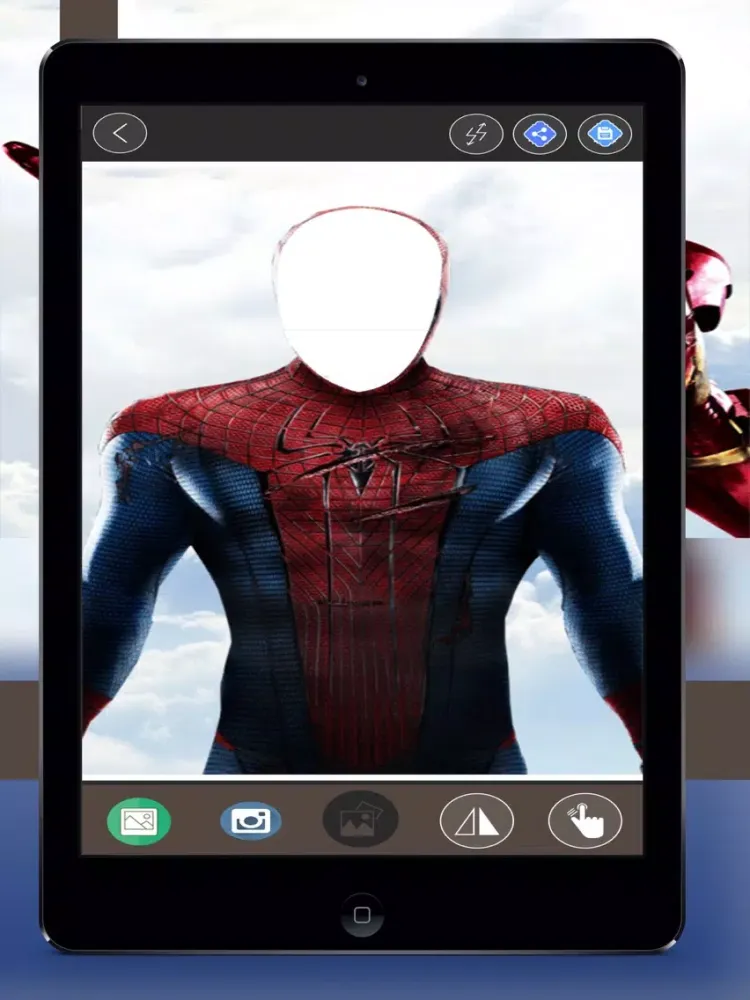Tap the white face cutout area
The height and width of the screenshot is (1000, 750).
pos(361,300)
